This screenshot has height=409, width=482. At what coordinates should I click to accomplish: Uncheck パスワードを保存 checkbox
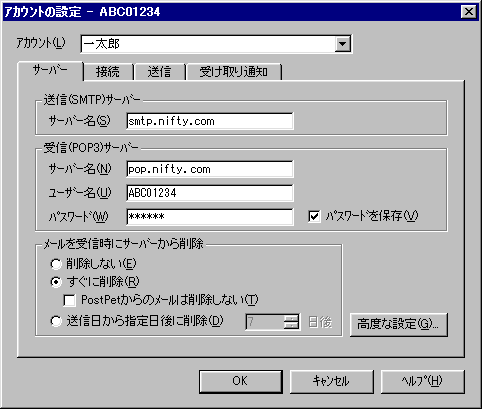(x=314, y=216)
